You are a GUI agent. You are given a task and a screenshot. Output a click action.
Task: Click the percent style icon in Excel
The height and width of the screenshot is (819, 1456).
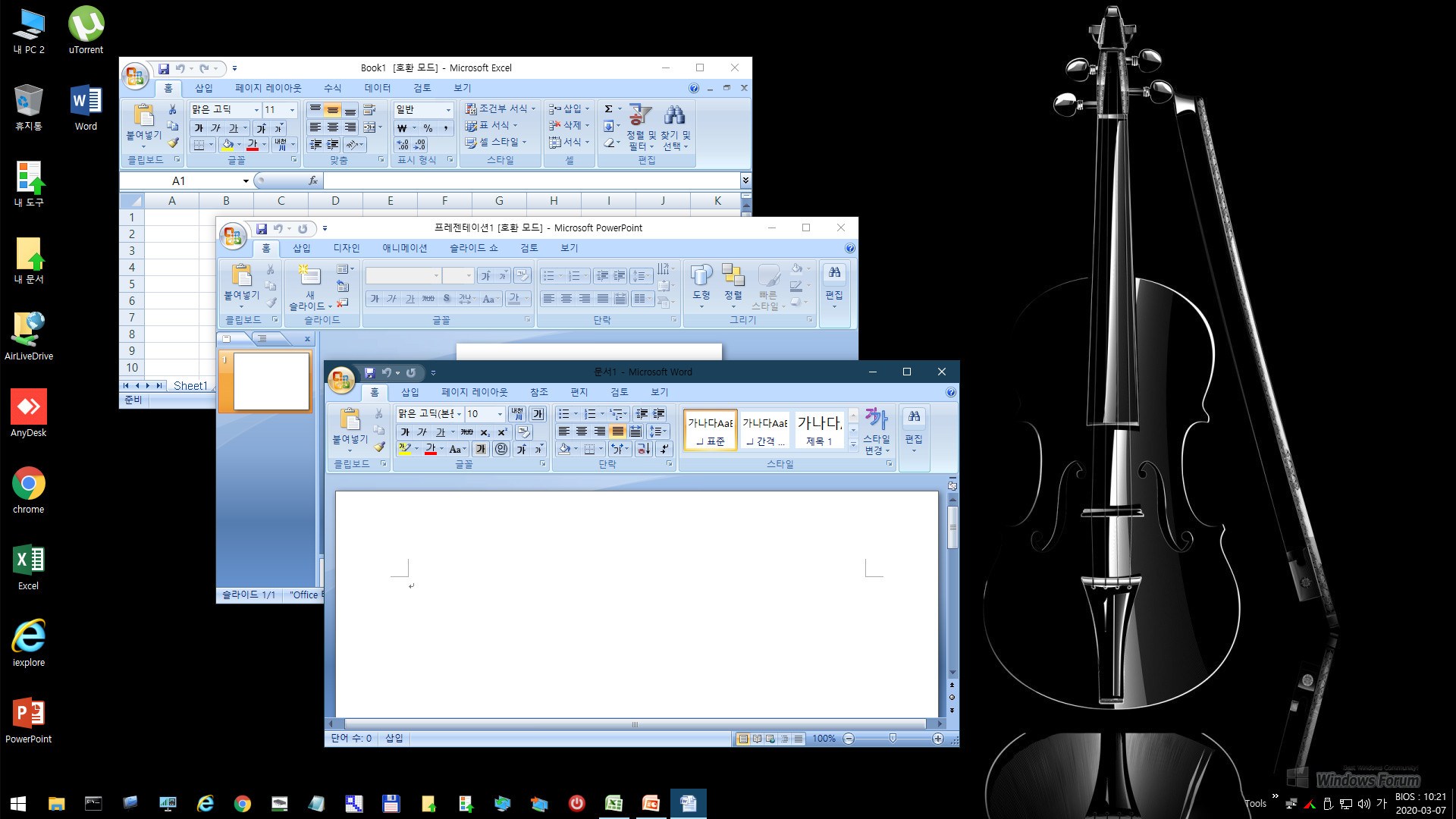click(x=428, y=127)
